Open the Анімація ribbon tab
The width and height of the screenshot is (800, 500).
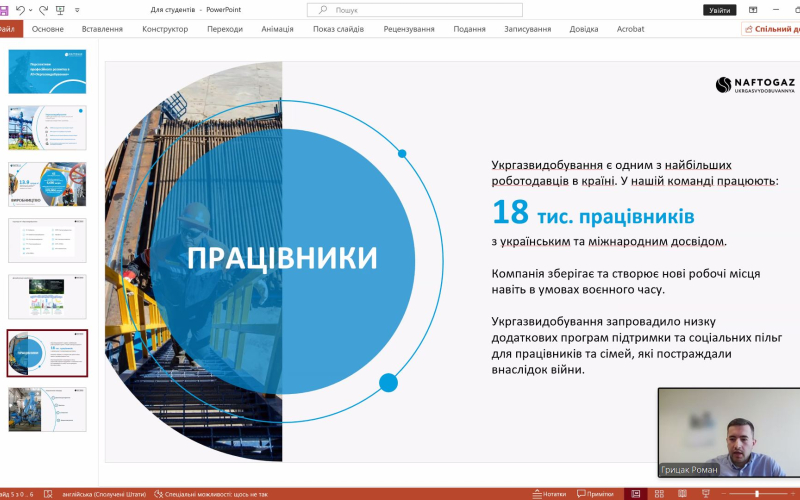pyautogui.click(x=278, y=29)
